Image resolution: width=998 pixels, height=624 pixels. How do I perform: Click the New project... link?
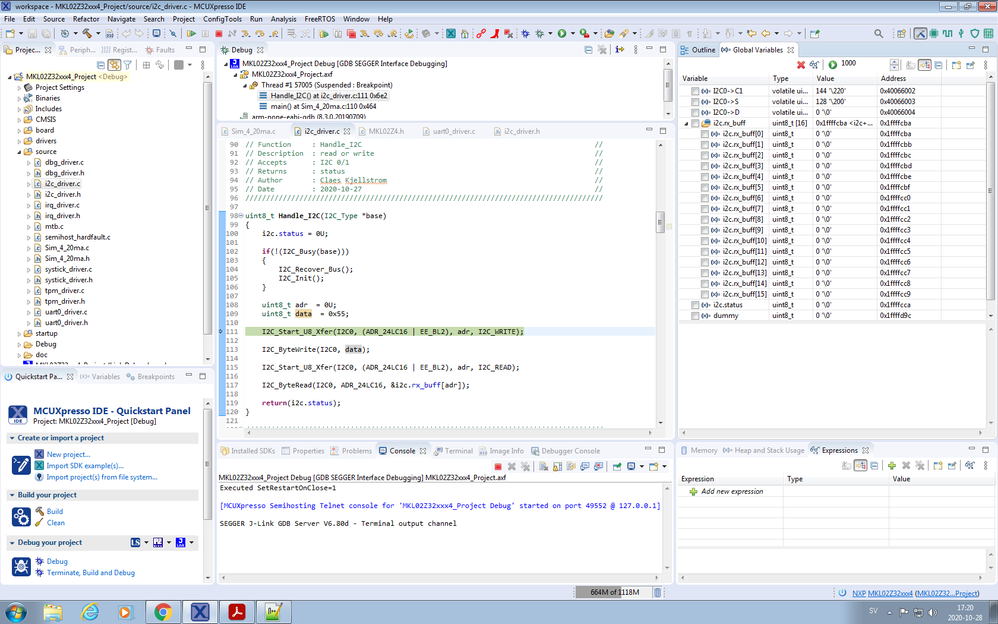(68, 455)
